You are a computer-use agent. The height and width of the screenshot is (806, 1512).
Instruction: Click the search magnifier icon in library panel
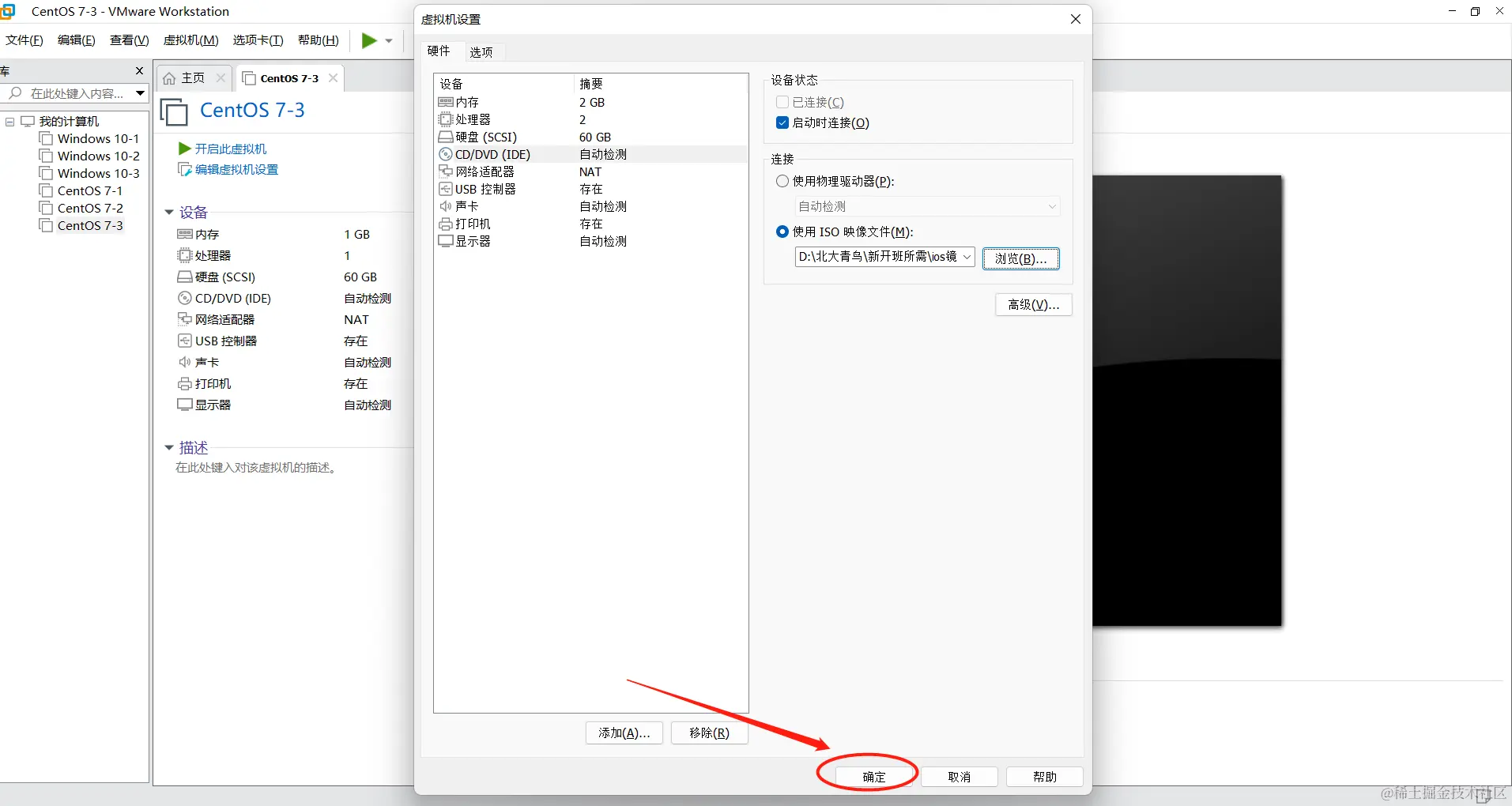click(15, 93)
